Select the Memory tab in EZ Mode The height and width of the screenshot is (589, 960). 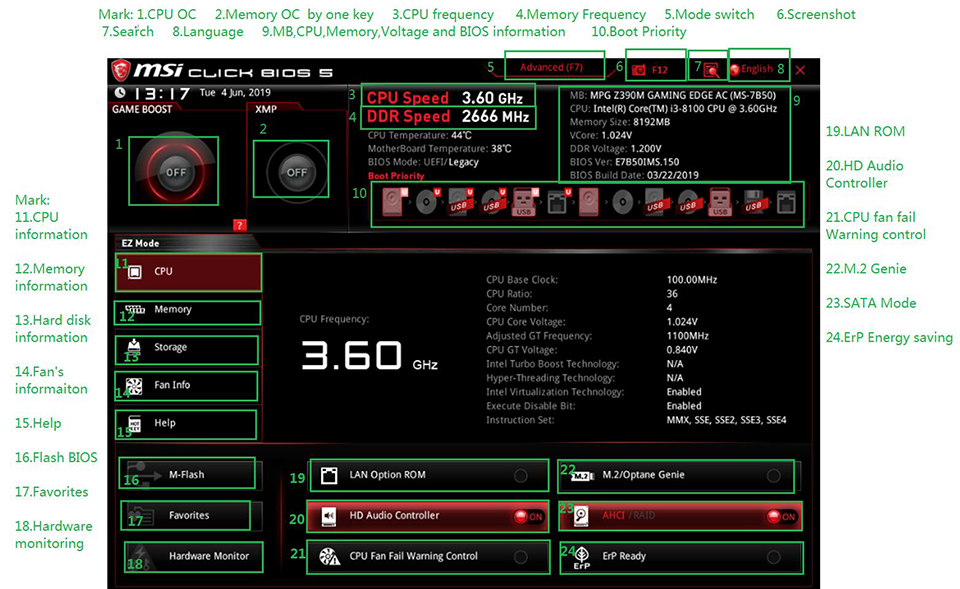click(x=189, y=310)
